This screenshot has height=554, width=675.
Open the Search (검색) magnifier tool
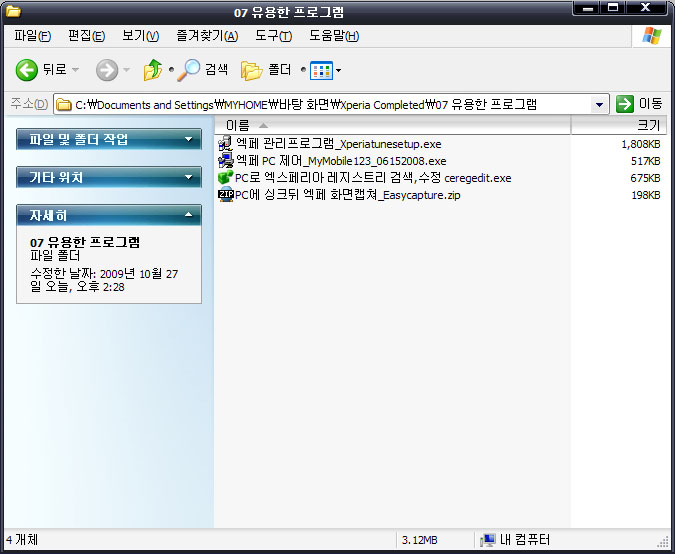click(x=189, y=70)
